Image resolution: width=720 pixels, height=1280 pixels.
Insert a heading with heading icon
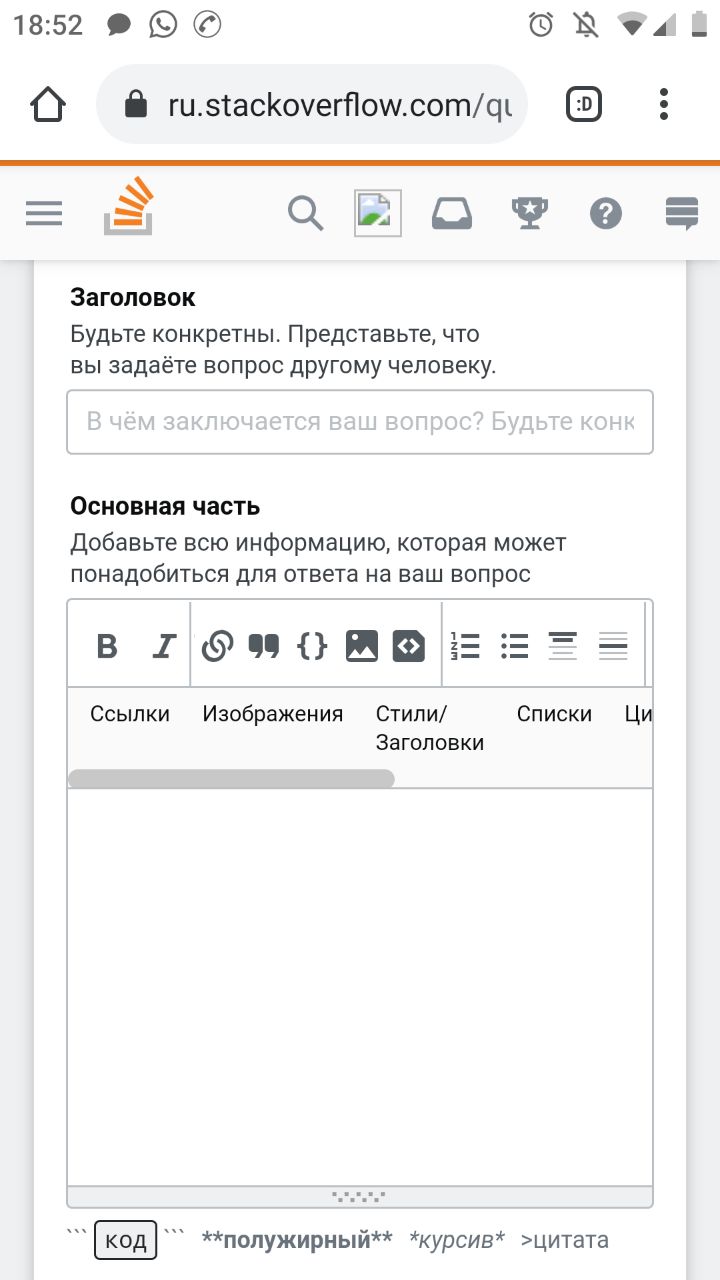[x=563, y=646]
